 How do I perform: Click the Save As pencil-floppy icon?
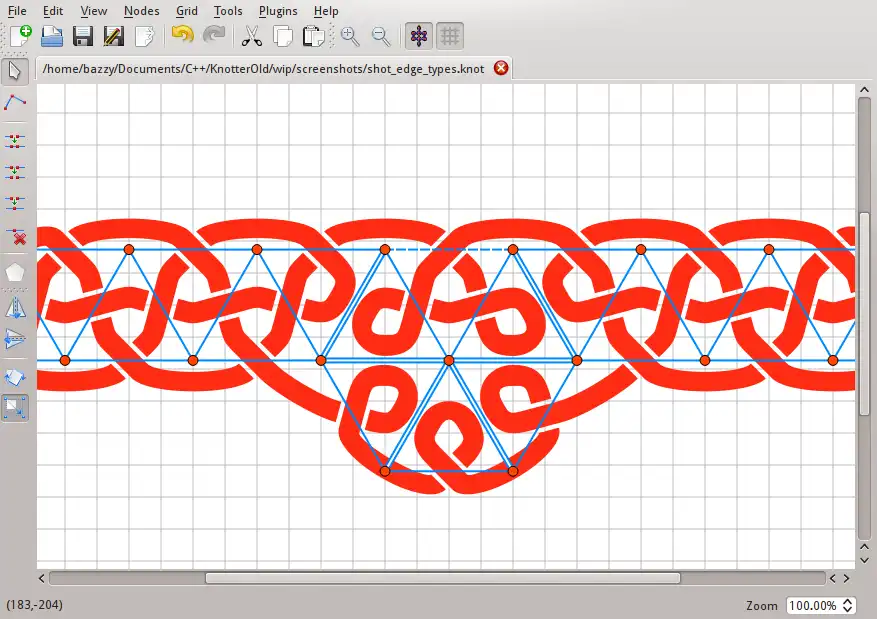(x=114, y=36)
